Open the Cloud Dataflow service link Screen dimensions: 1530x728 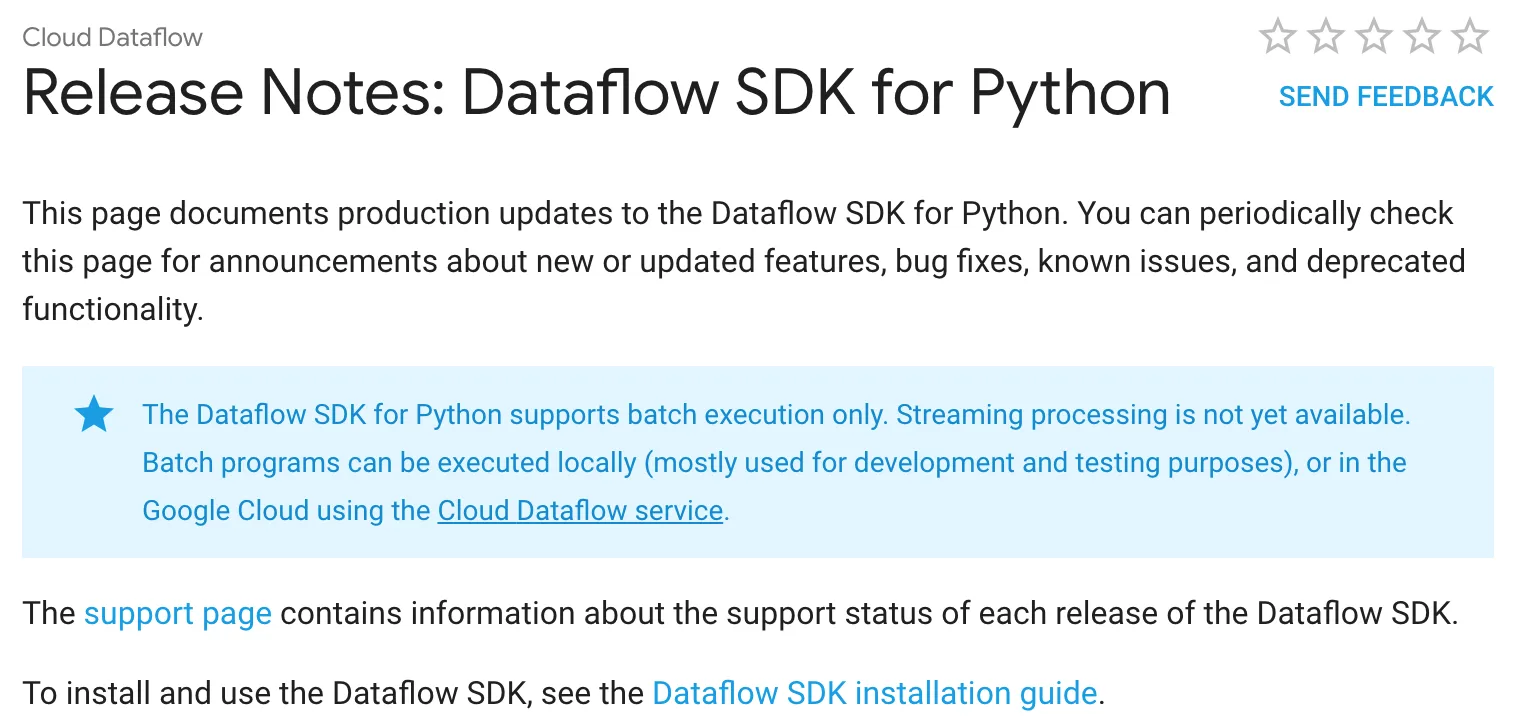[x=580, y=511]
